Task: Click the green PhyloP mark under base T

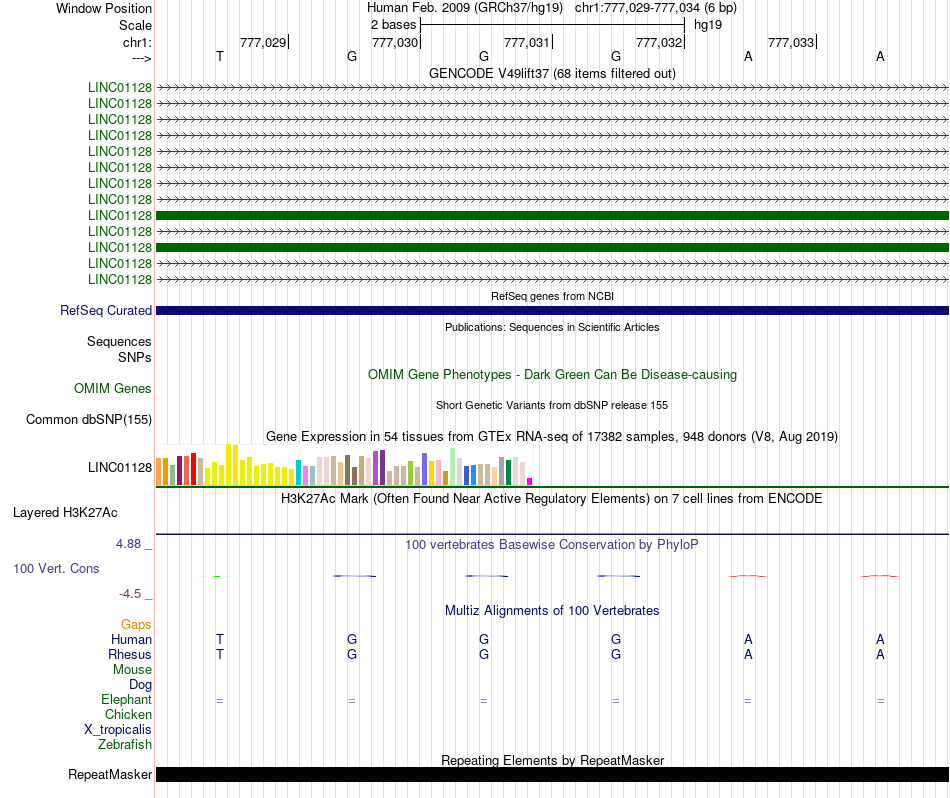Action: [218, 576]
